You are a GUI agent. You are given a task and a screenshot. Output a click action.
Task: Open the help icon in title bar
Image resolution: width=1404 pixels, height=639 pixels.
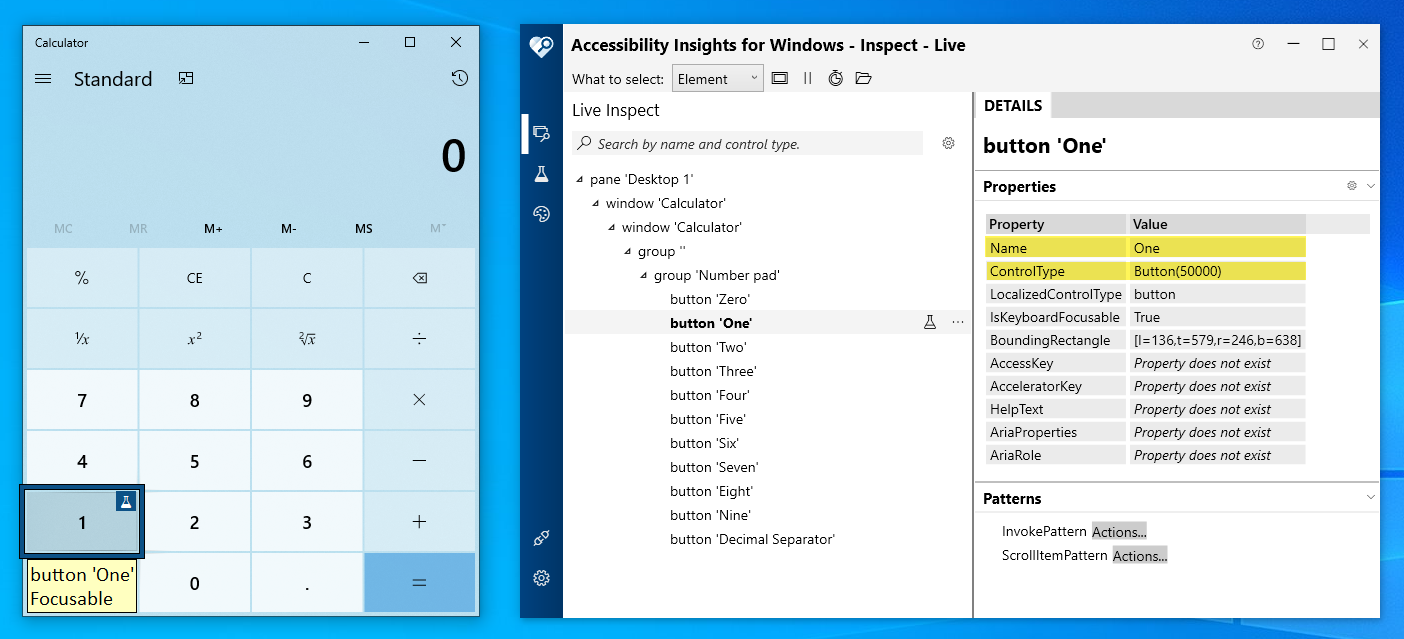point(1258,44)
